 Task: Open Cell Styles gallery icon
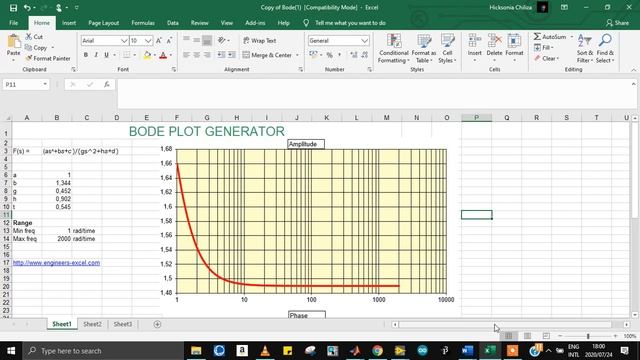(447, 41)
